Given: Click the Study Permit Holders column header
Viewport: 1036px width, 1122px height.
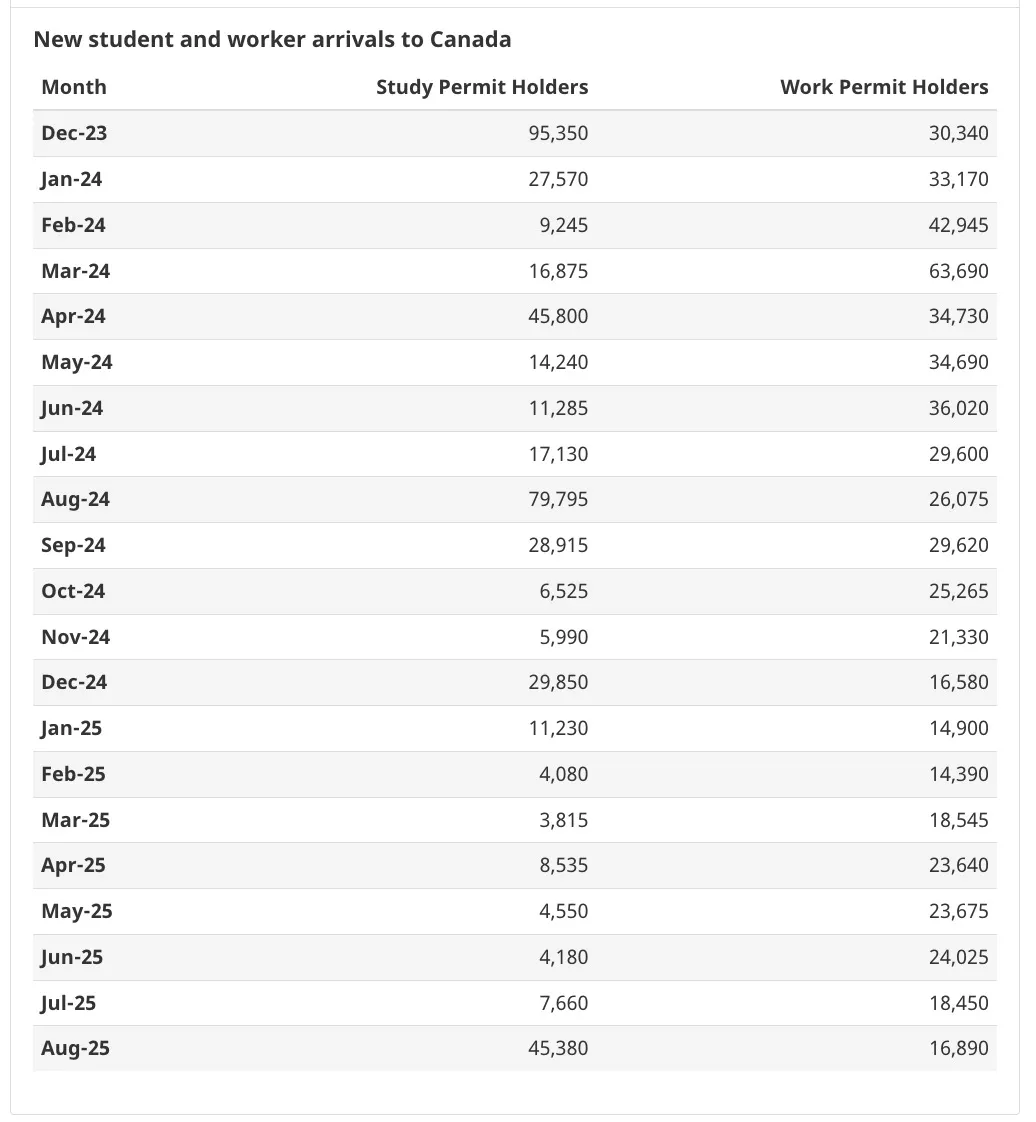Looking at the screenshot, I should 482,87.
